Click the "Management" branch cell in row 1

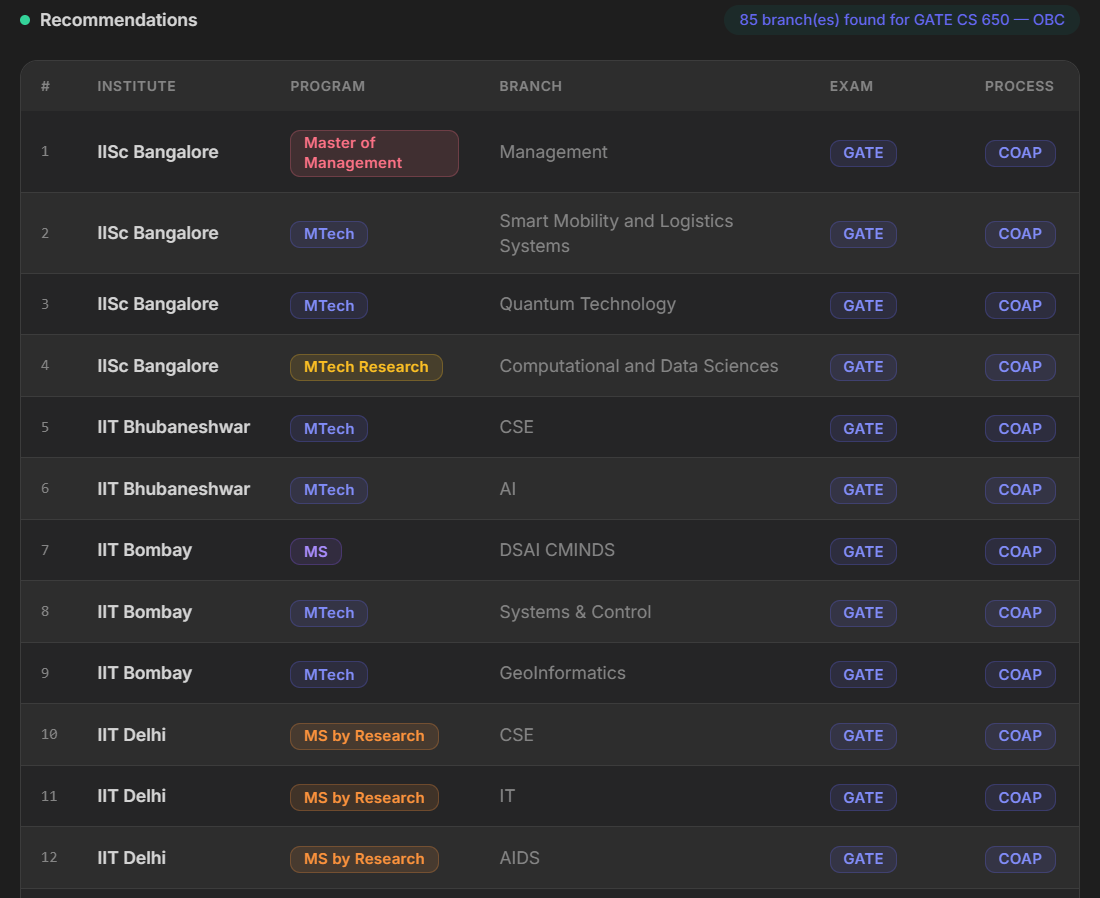click(x=554, y=152)
